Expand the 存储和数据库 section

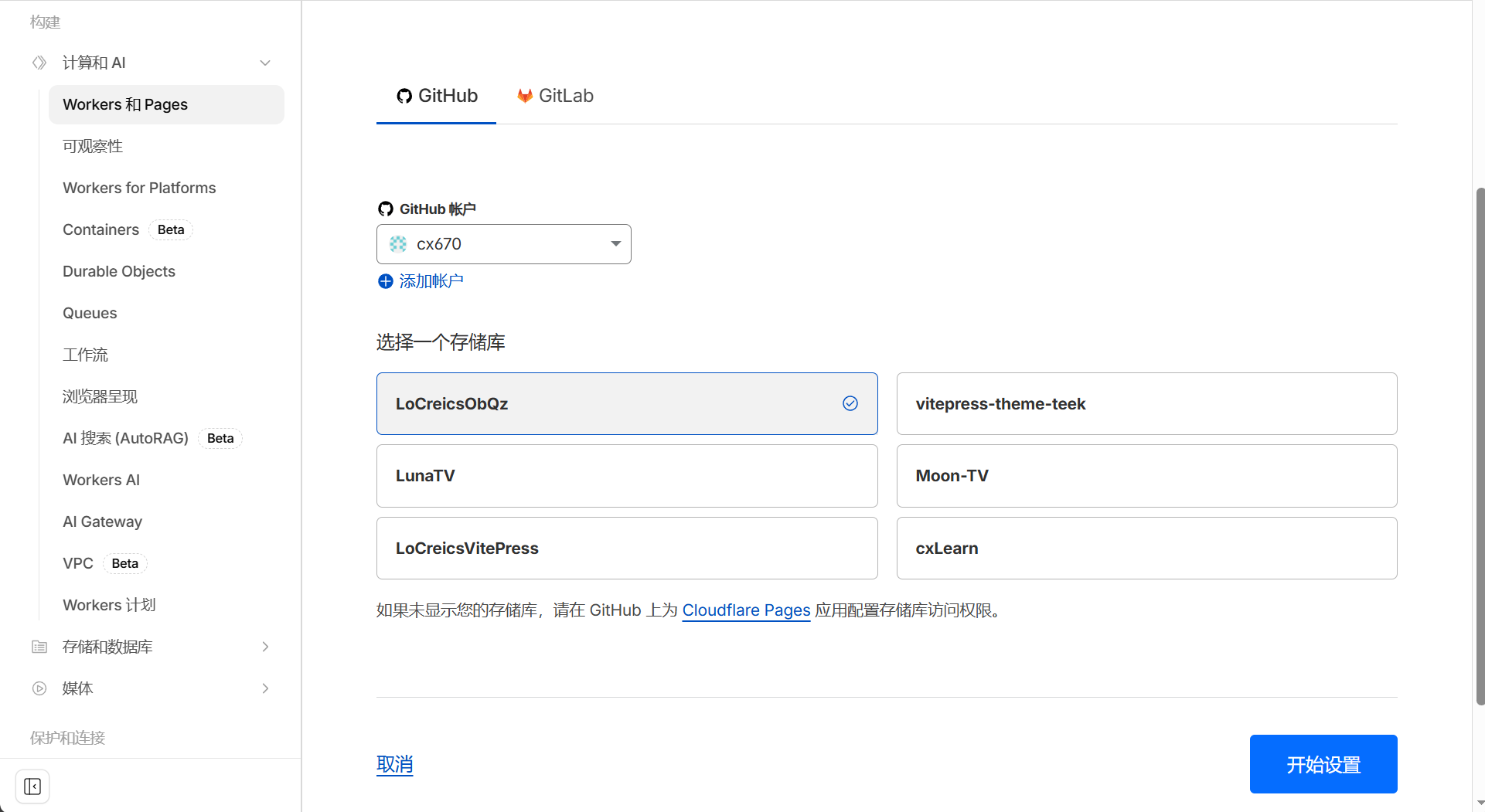click(265, 647)
